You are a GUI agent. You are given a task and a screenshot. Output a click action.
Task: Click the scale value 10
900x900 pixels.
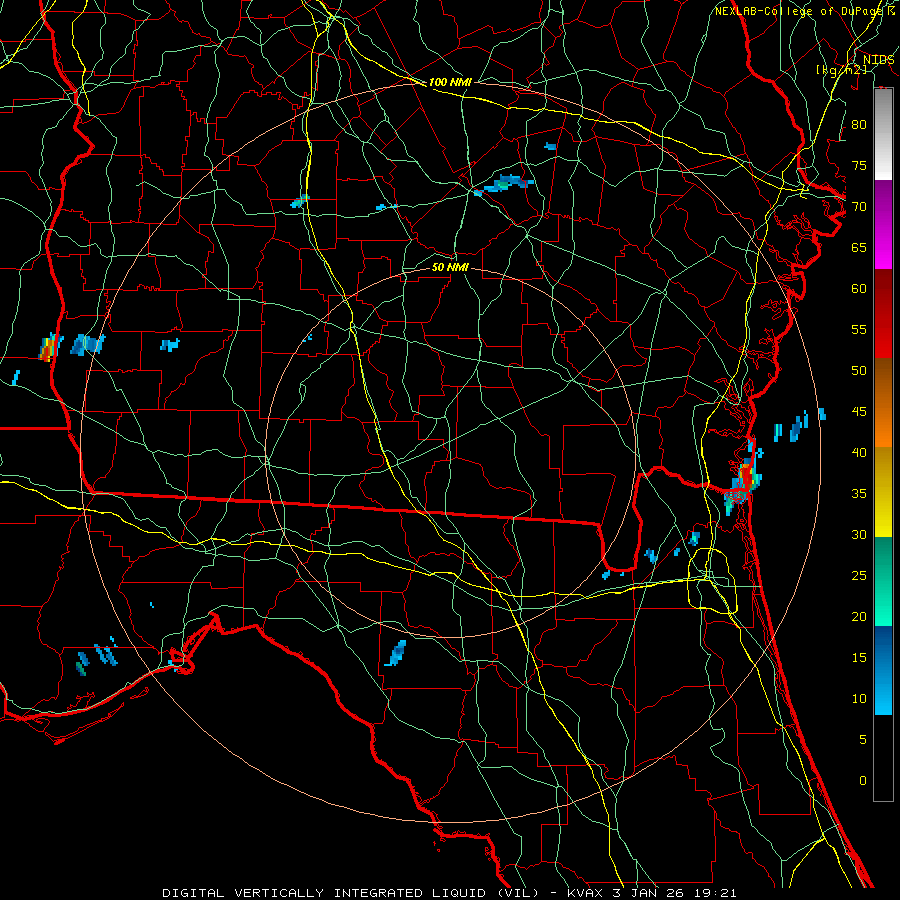(859, 699)
